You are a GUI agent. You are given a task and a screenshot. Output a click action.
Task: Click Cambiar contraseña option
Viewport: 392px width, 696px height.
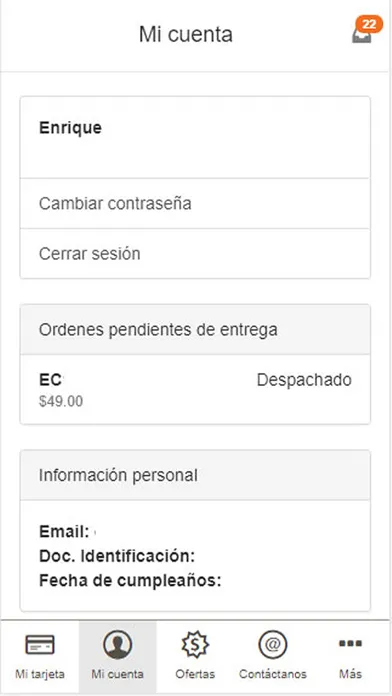coord(195,203)
